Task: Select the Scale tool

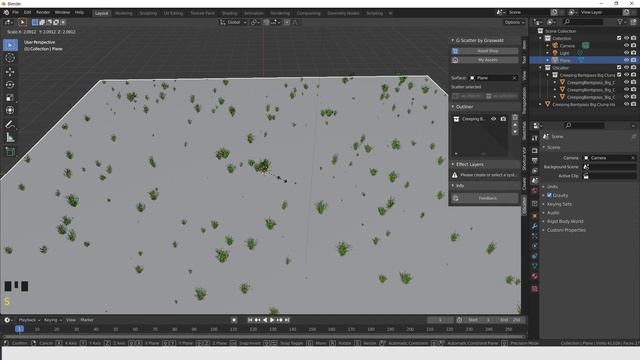Action: 10,98
